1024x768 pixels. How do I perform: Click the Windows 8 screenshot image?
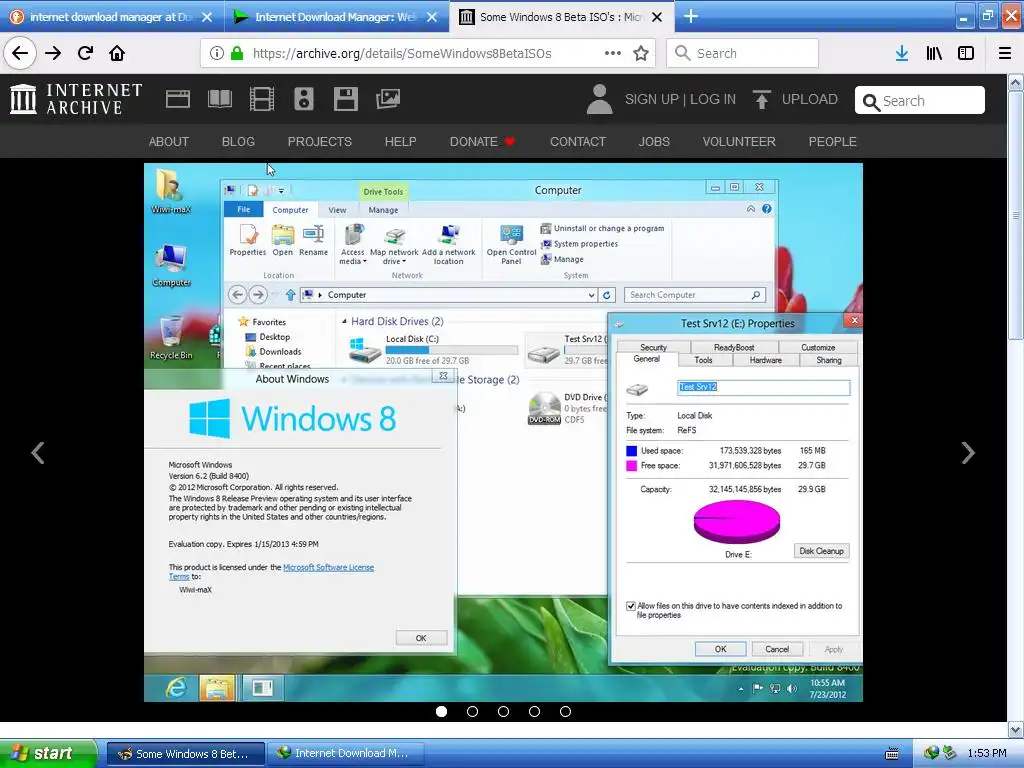503,432
